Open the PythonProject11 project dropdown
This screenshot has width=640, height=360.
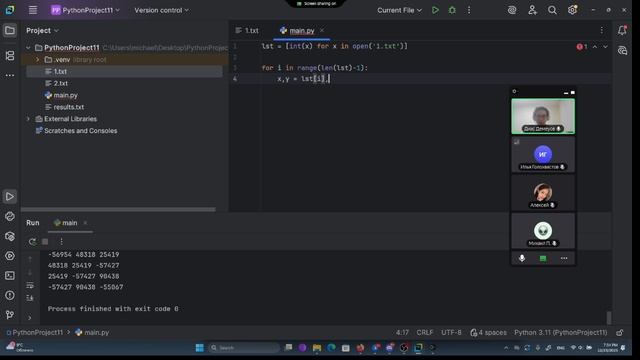pyautogui.click(x=85, y=10)
